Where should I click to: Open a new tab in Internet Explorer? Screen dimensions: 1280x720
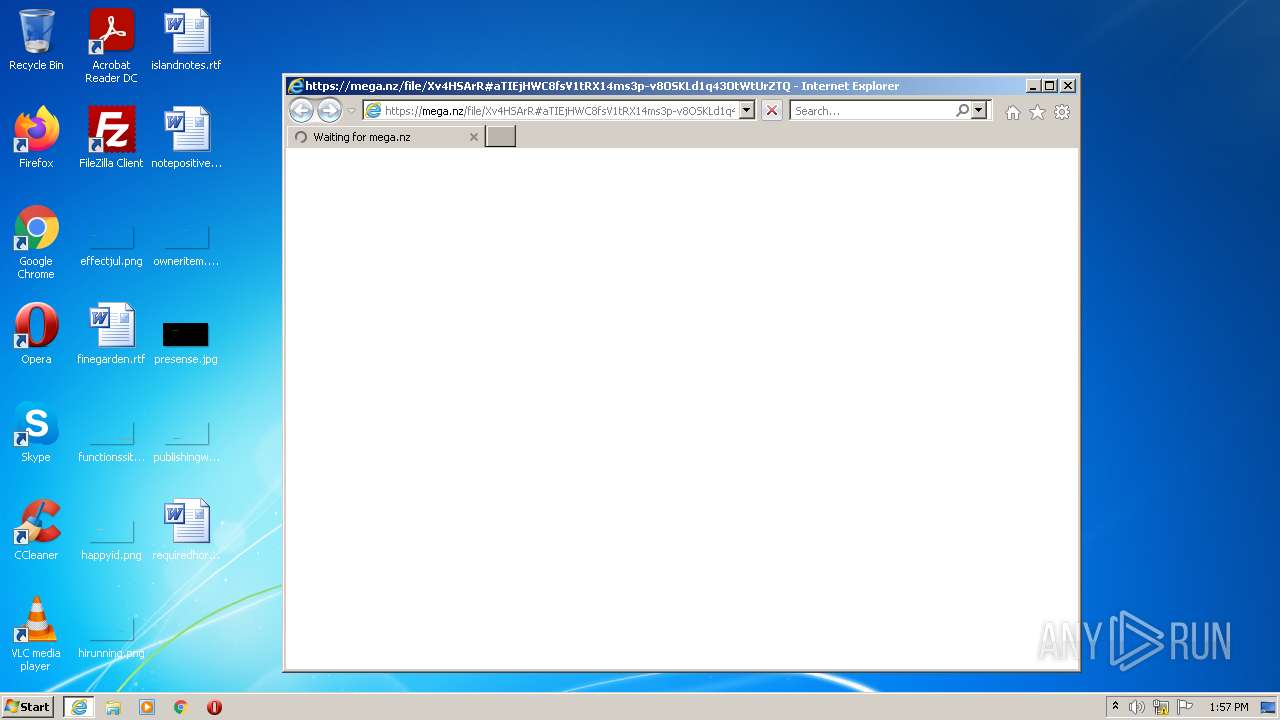500,137
